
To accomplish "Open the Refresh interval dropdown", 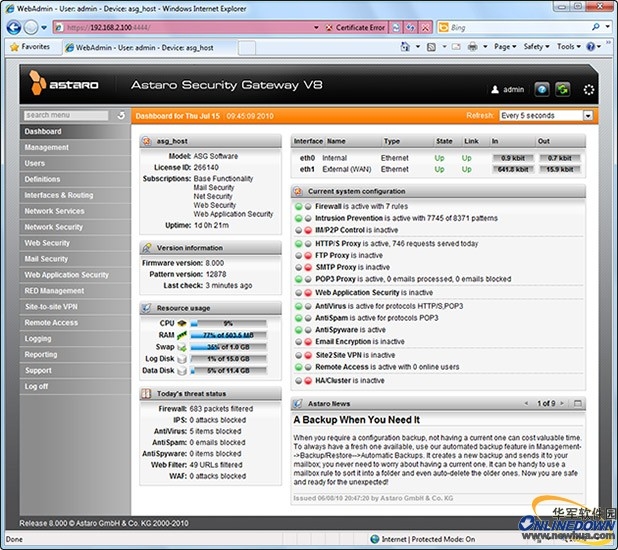I will [x=588, y=116].
